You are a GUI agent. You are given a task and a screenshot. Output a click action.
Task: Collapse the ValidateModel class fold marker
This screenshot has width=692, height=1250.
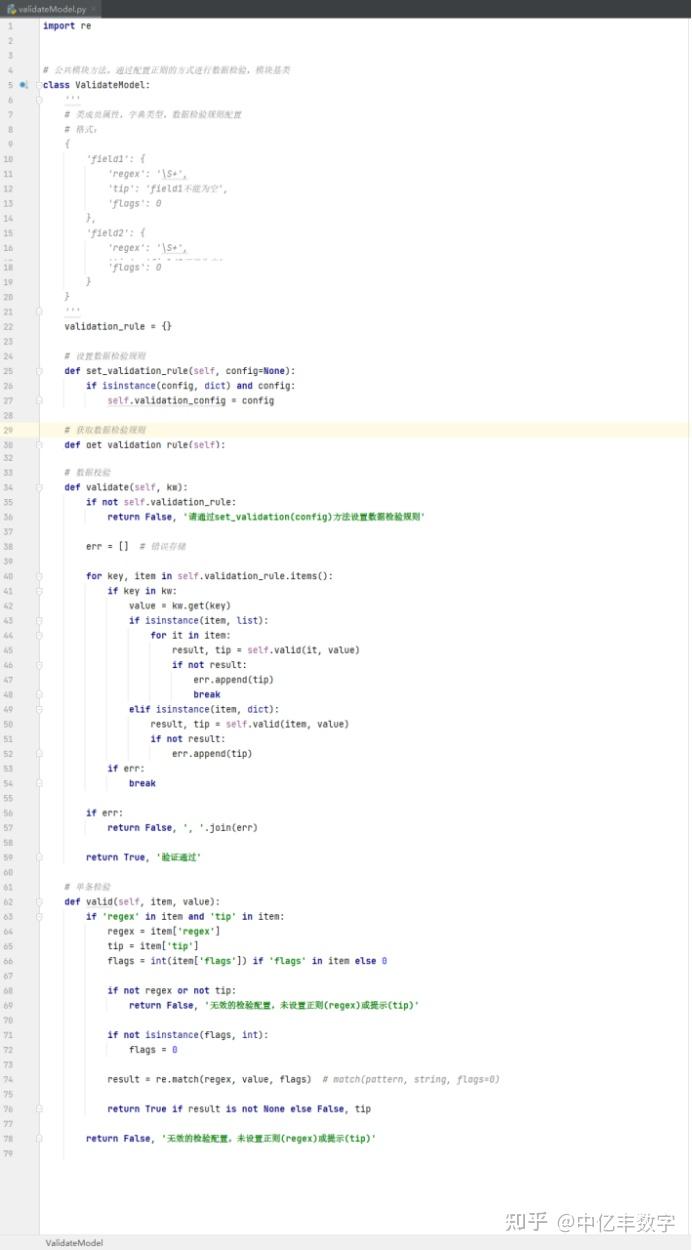point(40,85)
